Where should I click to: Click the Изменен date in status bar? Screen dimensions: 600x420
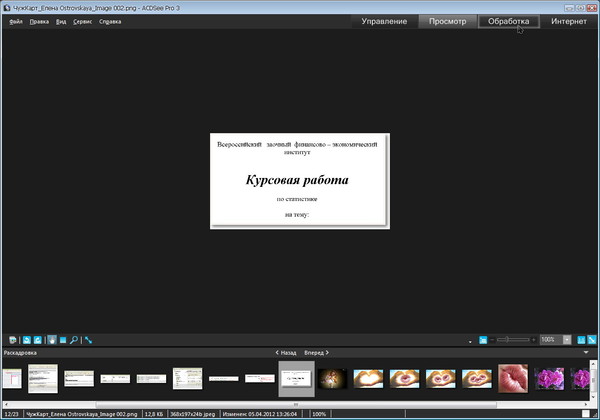click(260, 414)
